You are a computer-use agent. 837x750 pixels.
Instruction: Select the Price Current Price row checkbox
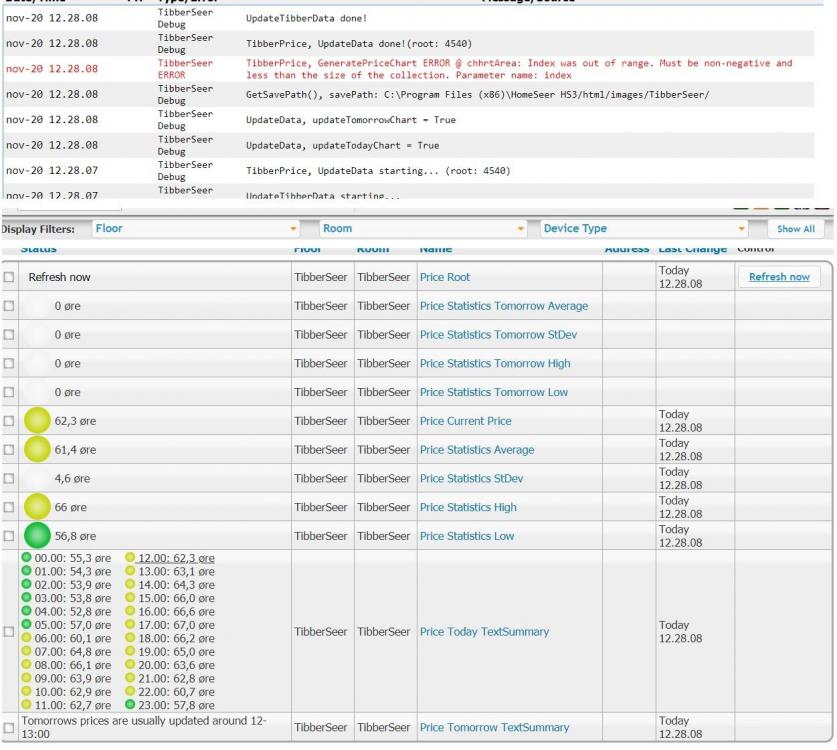9,421
